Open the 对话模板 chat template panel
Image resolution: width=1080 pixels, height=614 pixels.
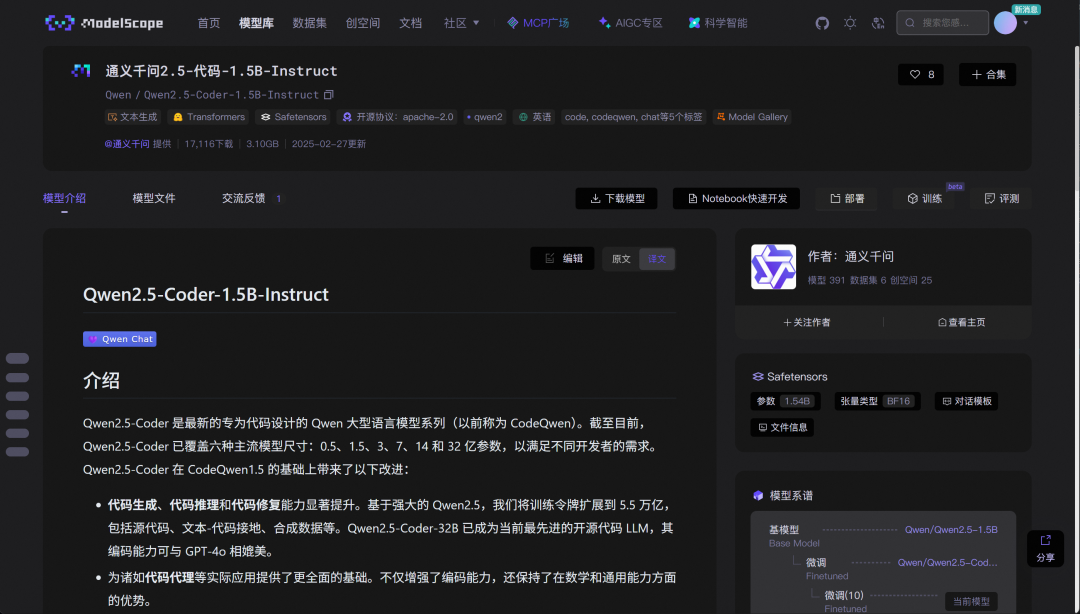(965, 400)
